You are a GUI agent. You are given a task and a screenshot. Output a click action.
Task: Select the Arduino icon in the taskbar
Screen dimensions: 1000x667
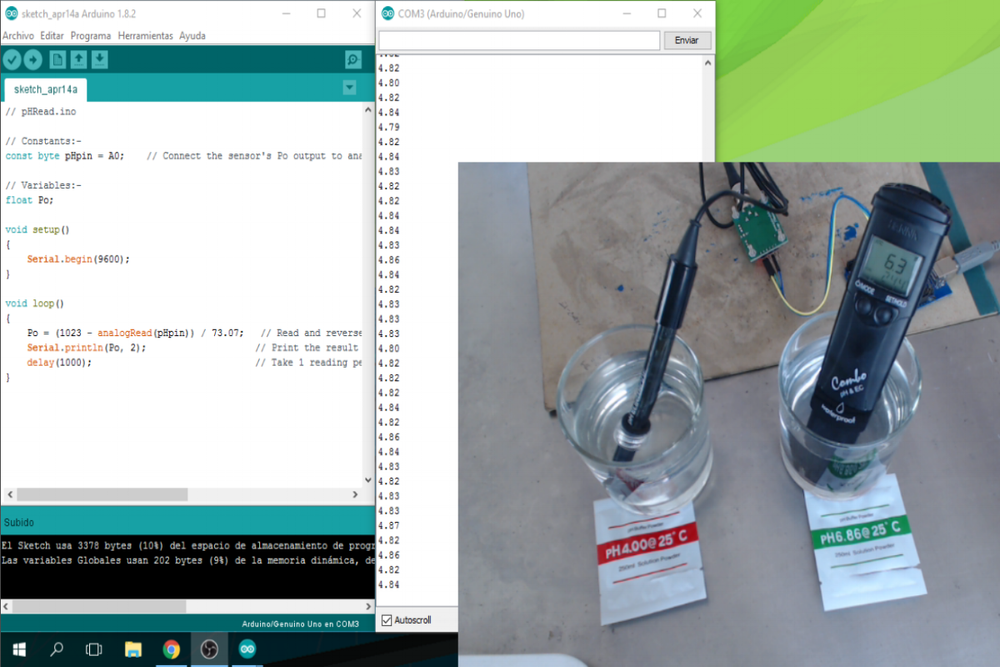tap(246, 649)
